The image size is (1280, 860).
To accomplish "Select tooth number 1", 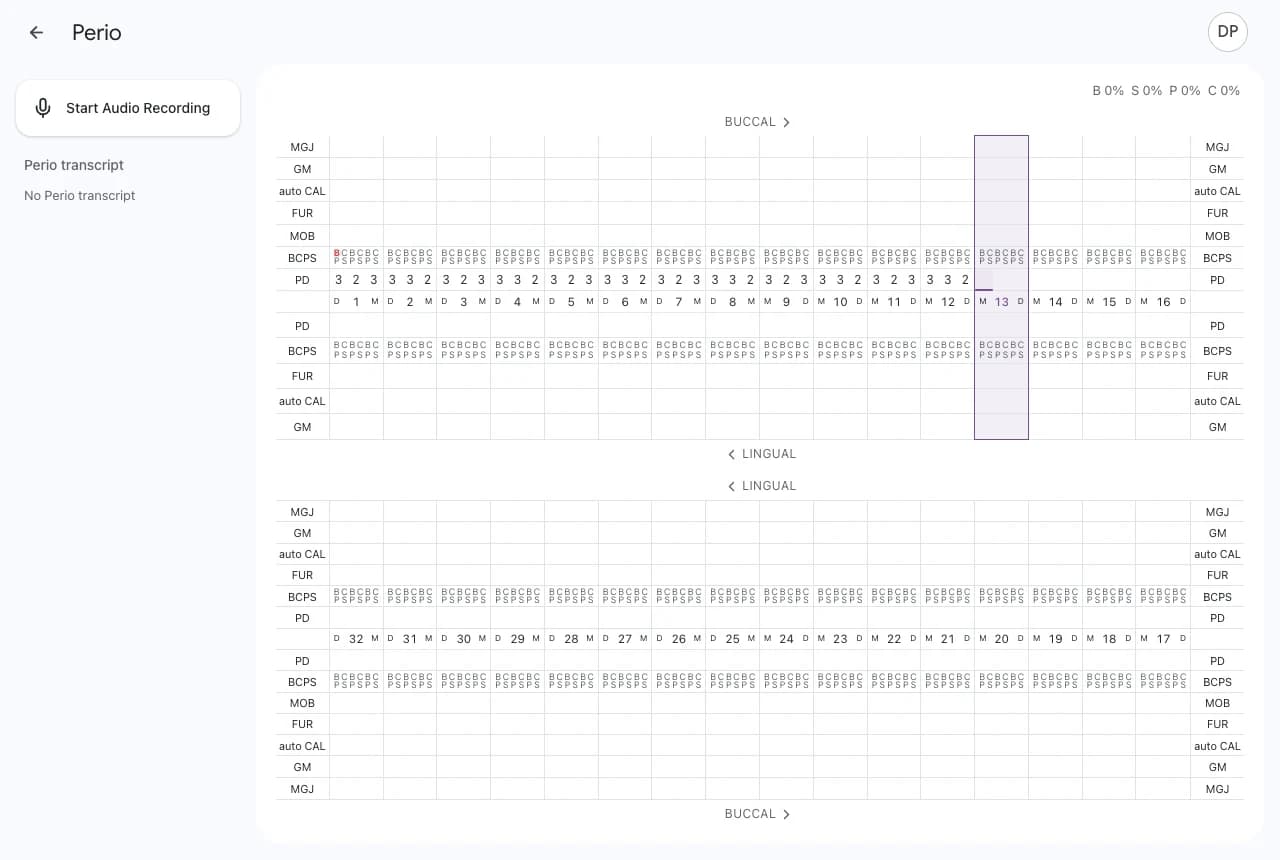I will click(356, 302).
